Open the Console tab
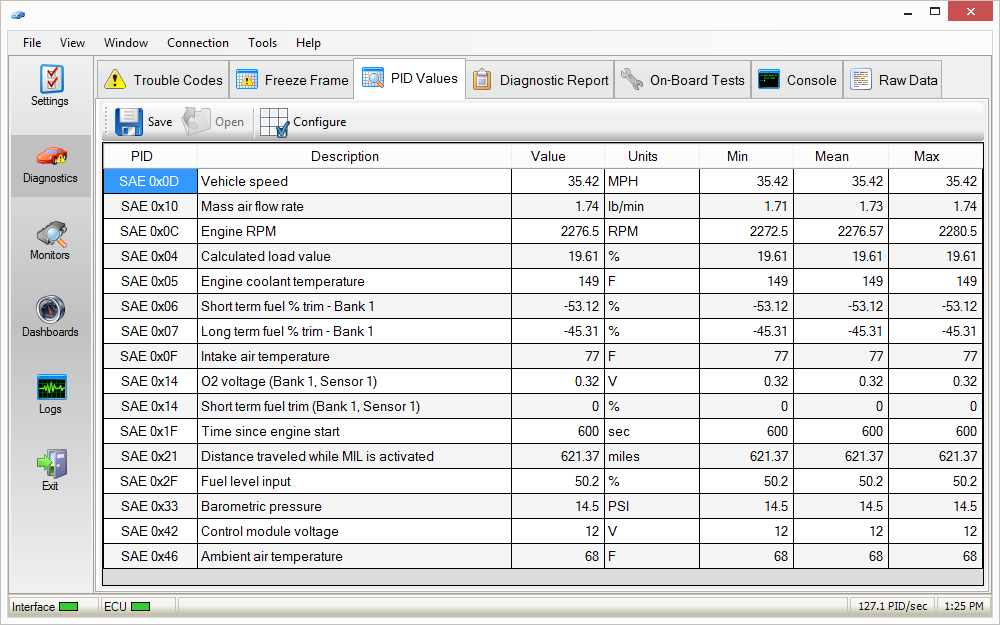The image size is (1000, 625). (x=797, y=80)
